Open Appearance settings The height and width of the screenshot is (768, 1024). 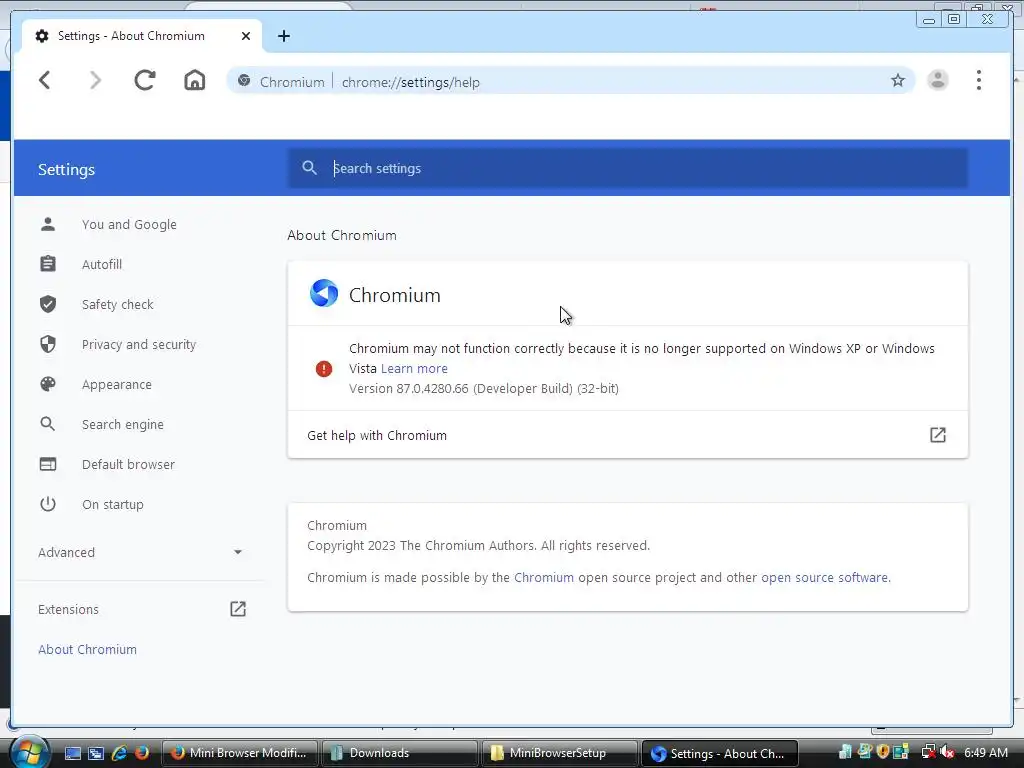117,385
